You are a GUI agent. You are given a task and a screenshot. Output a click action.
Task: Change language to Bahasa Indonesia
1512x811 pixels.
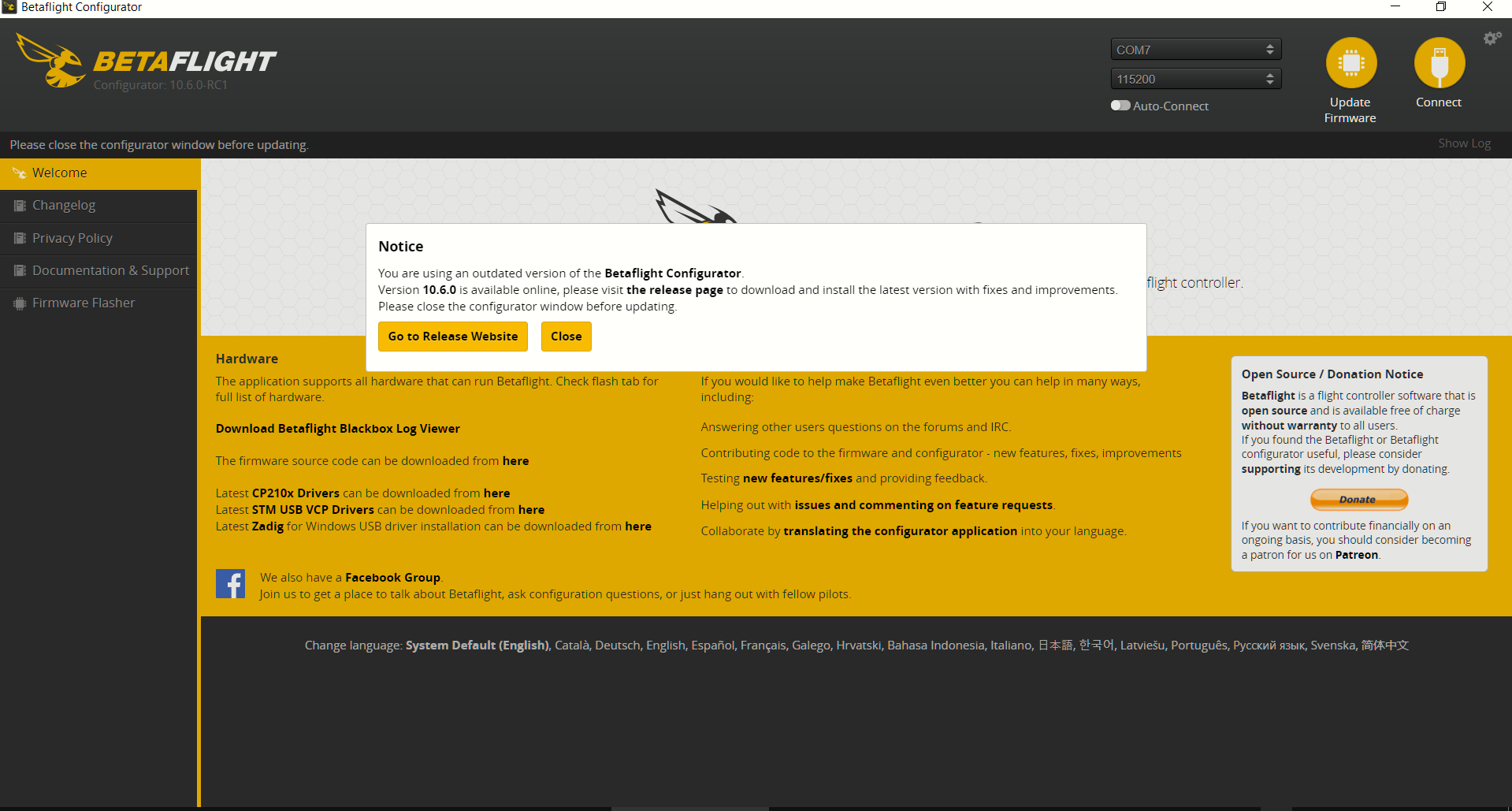tap(936, 645)
